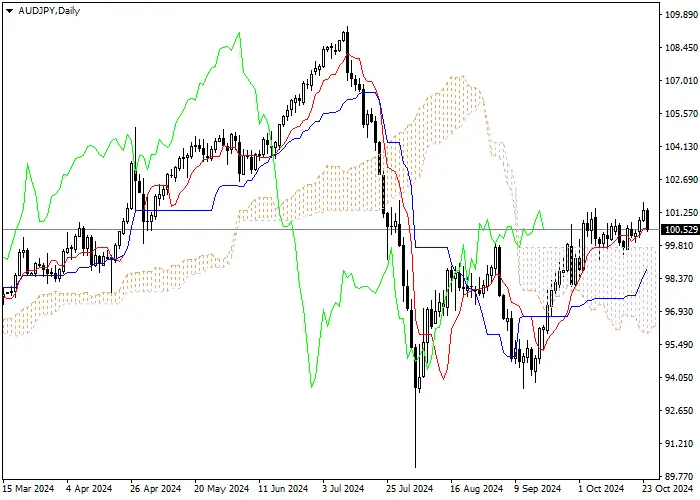Select price axis label 89.770
This screenshot has width=700, height=500.
pyautogui.click(x=681, y=476)
